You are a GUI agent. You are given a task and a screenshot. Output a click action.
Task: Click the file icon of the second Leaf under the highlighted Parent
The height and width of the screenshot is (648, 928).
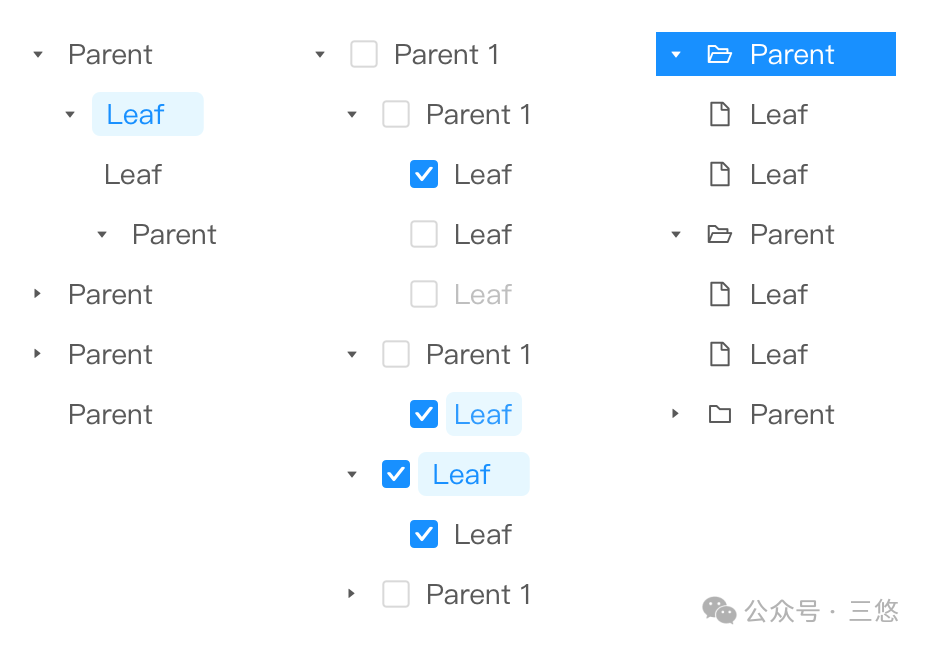[x=719, y=174]
